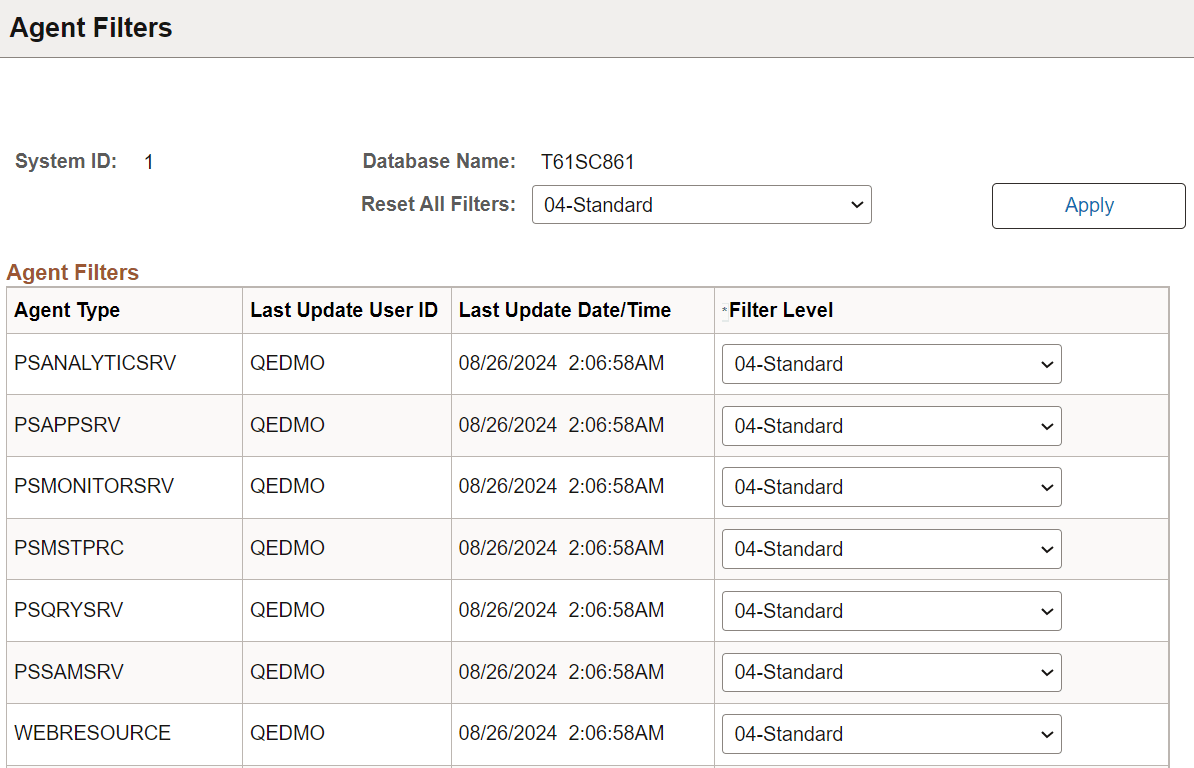Open the Filter Level dropdown for PSMONITORSRV
Screen dimensions: 1194x768
pyautogui.click(x=890, y=487)
